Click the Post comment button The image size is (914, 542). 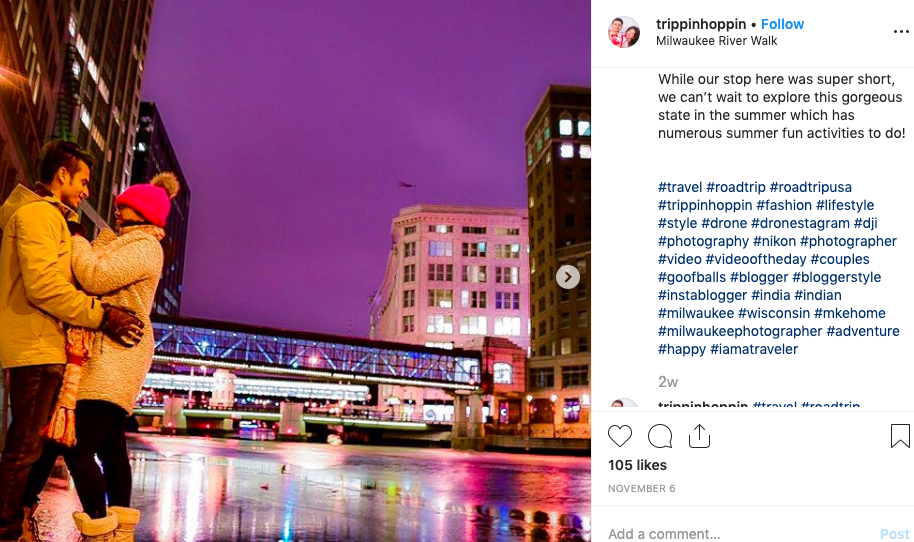click(x=894, y=534)
